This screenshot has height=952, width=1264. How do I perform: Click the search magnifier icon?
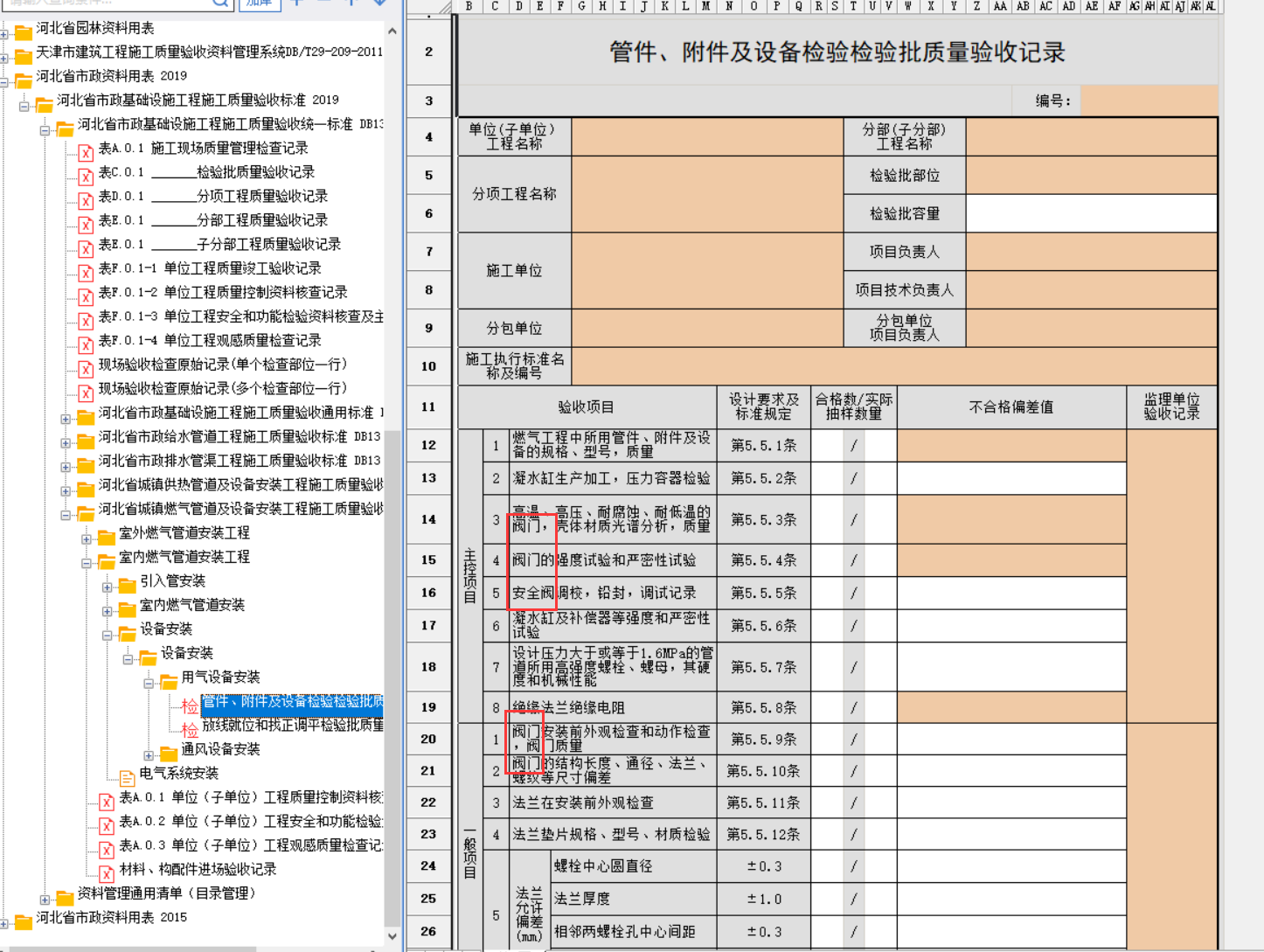pos(220,3)
